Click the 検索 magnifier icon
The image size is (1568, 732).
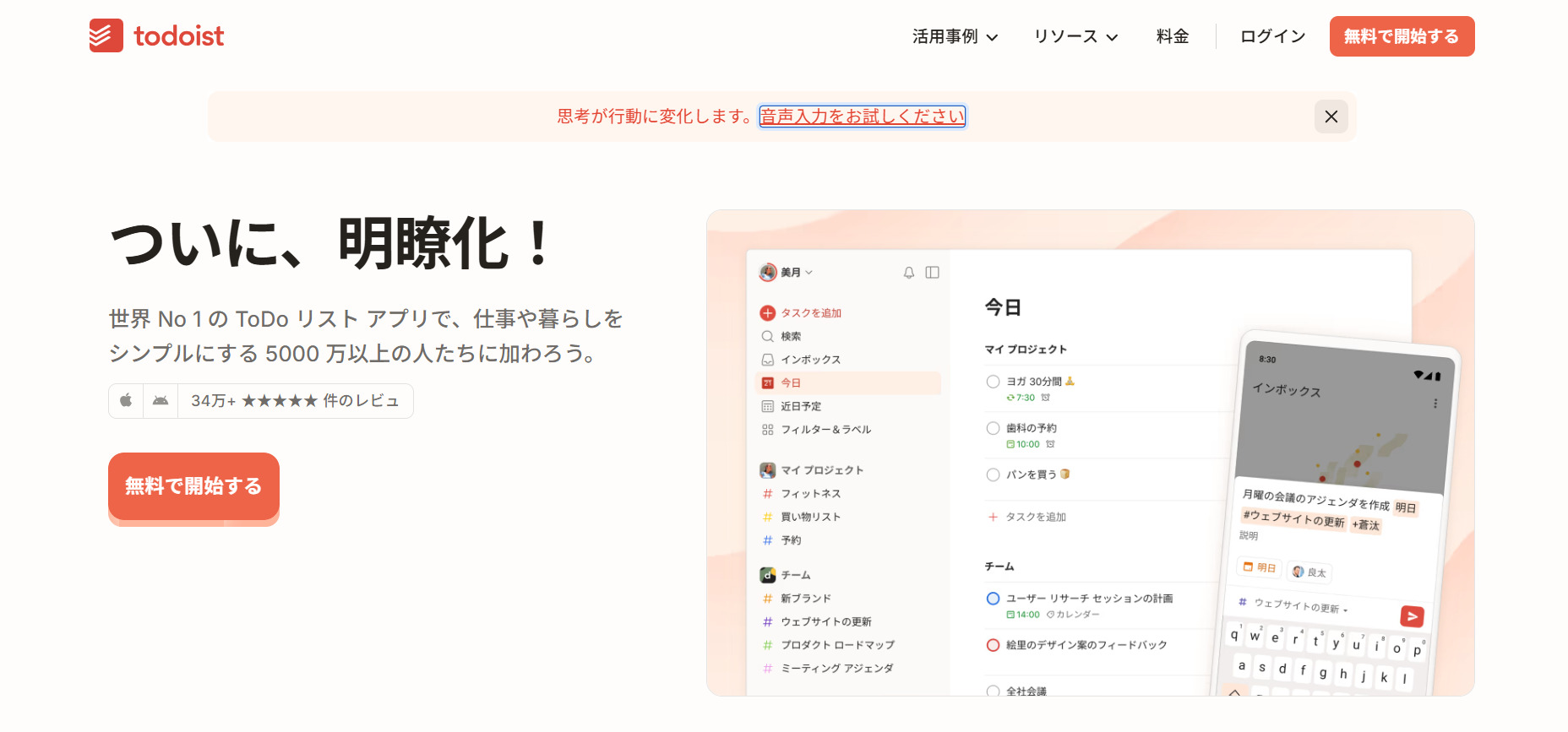click(767, 336)
